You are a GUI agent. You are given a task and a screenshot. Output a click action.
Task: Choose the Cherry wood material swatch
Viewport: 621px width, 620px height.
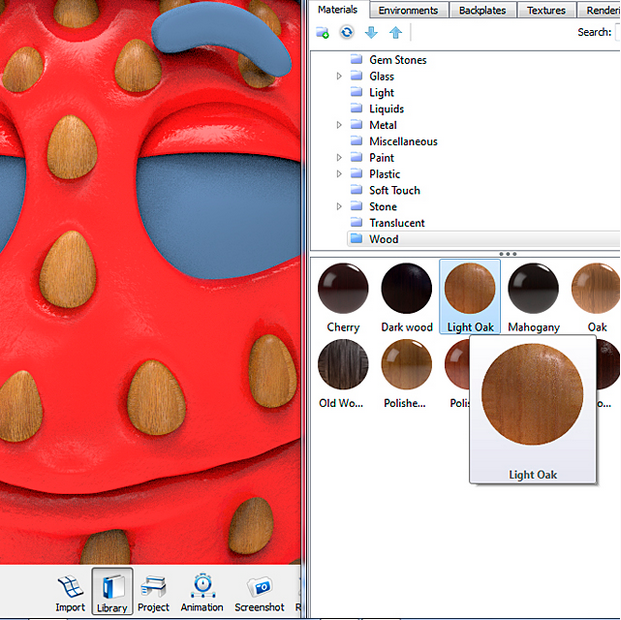coord(343,290)
